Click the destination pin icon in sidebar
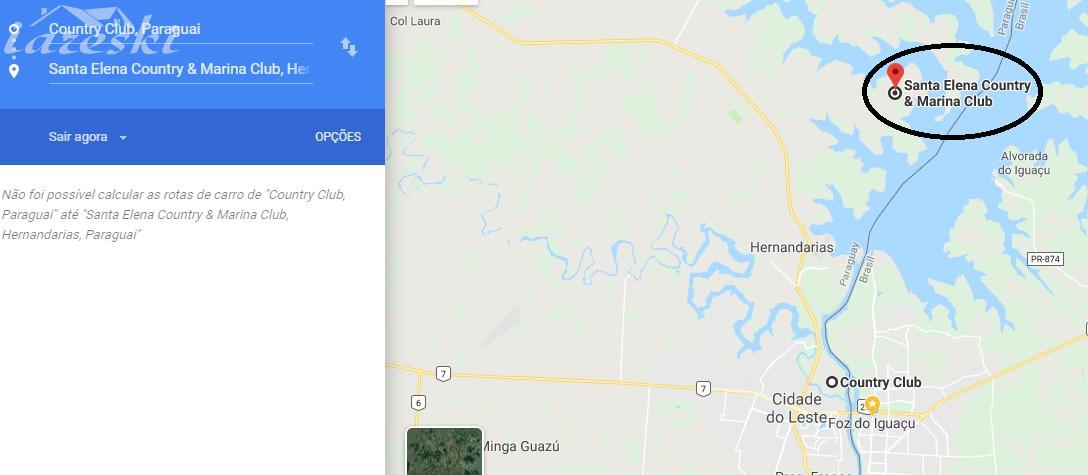Viewport: 1088px width, 475px height. coord(15,71)
